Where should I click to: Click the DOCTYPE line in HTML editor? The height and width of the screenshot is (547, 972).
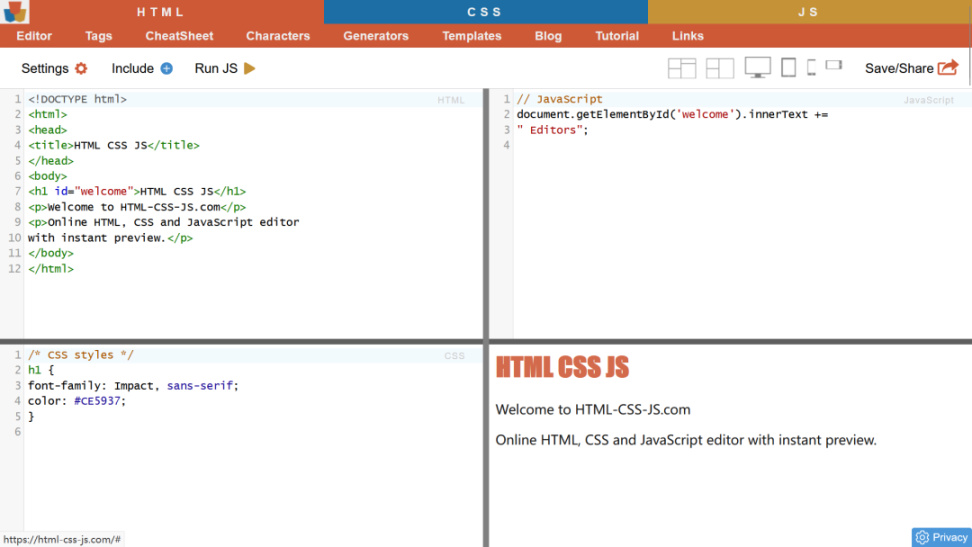click(x=77, y=99)
